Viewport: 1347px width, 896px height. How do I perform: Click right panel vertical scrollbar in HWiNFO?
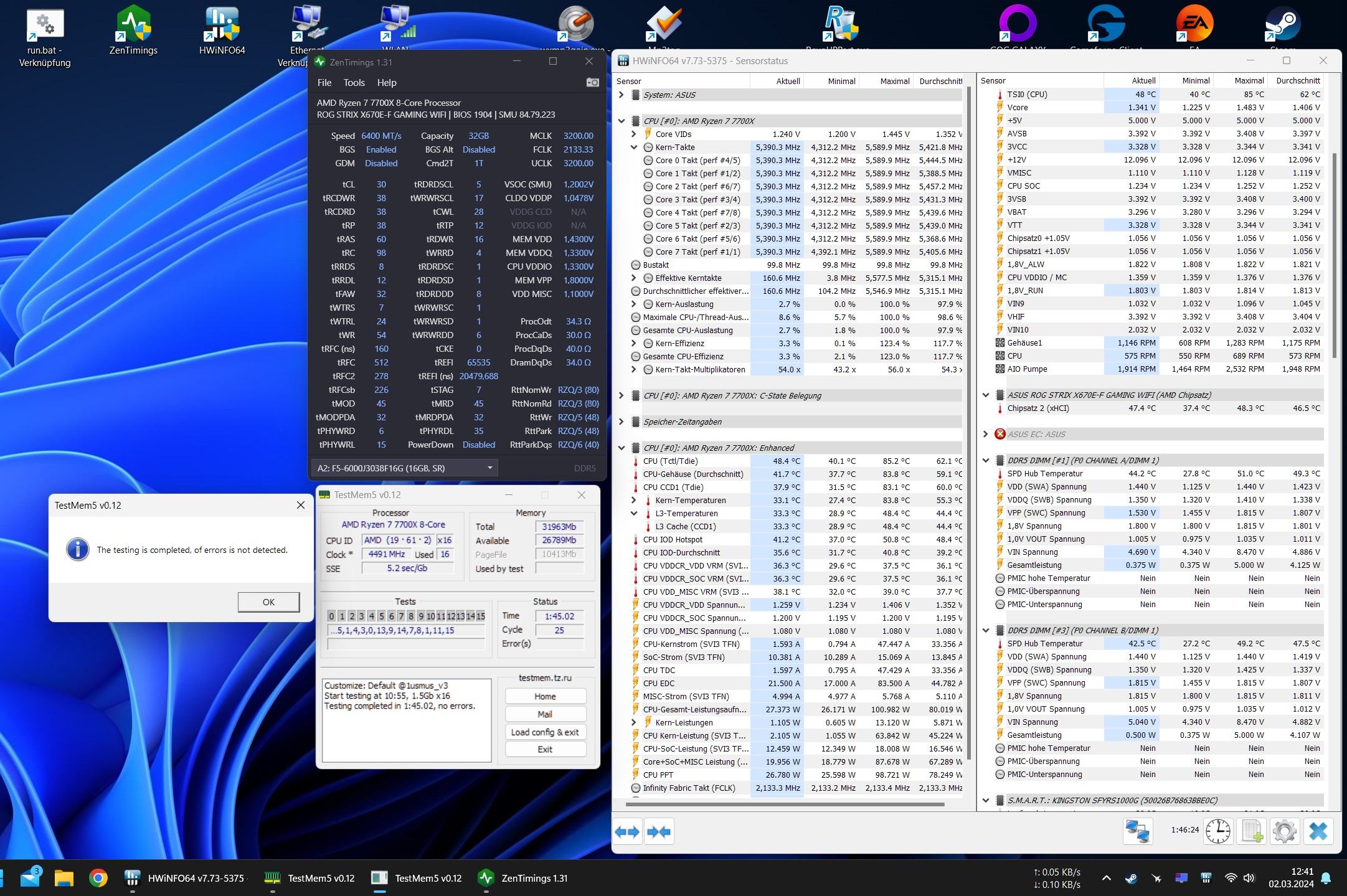coord(1335,255)
